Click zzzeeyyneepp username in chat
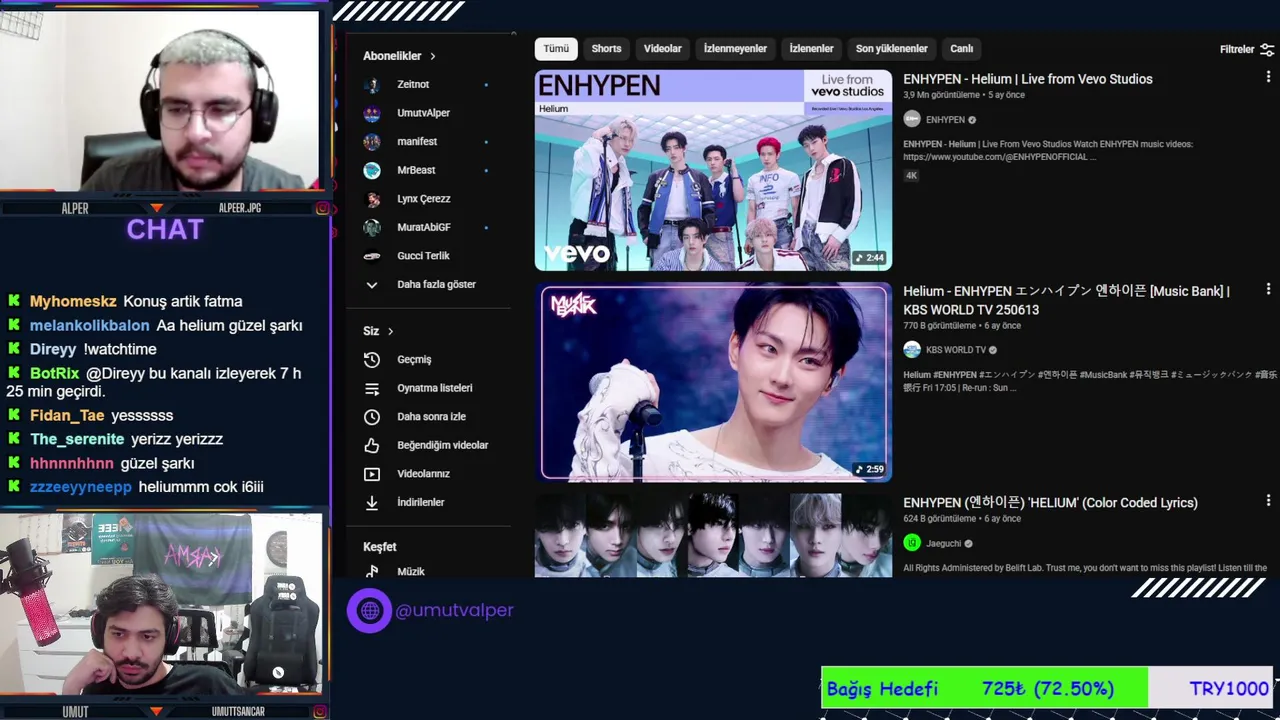The height and width of the screenshot is (720, 1280). coord(81,487)
